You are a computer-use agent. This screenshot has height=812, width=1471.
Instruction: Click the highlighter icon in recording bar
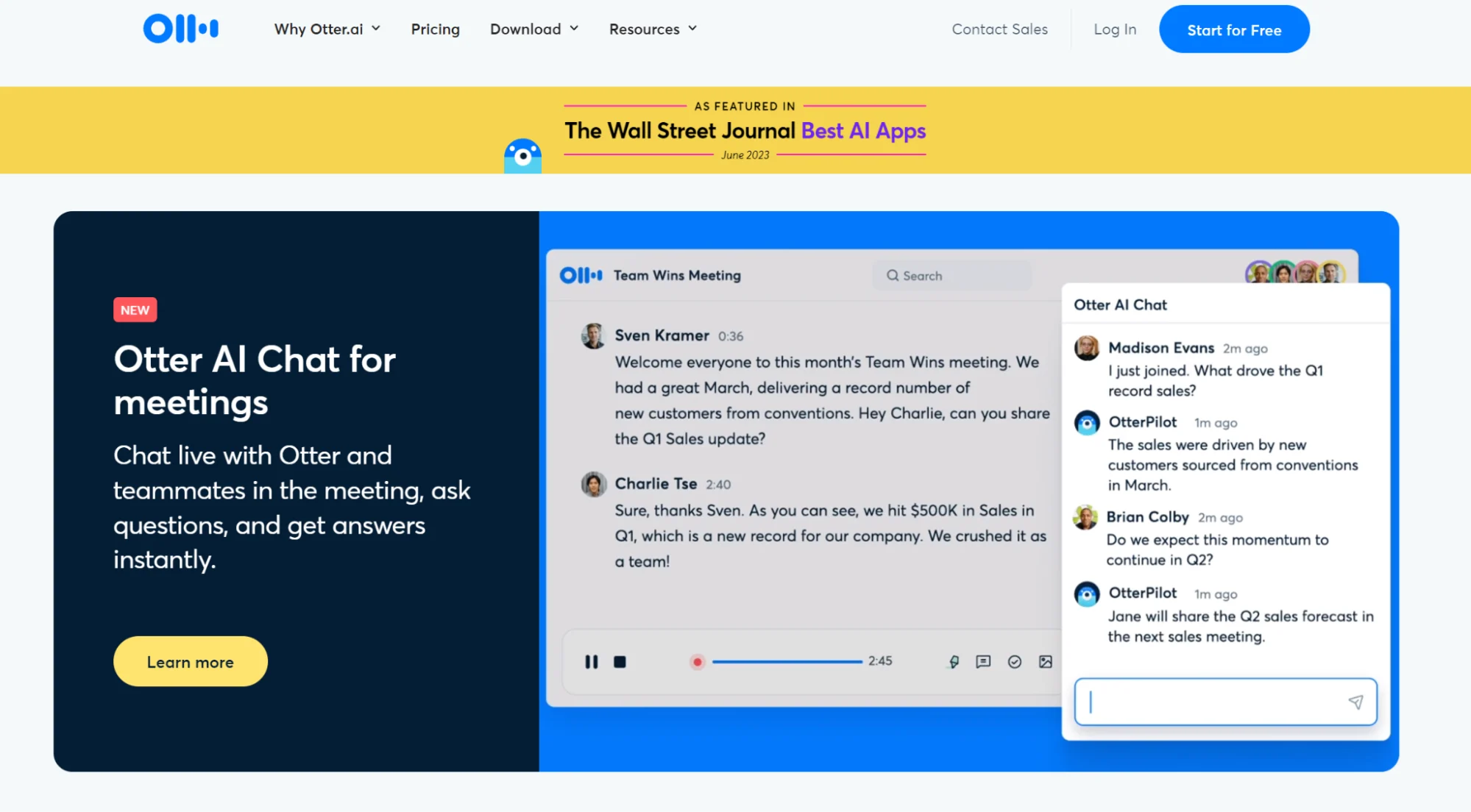click(x=954, y=662)
